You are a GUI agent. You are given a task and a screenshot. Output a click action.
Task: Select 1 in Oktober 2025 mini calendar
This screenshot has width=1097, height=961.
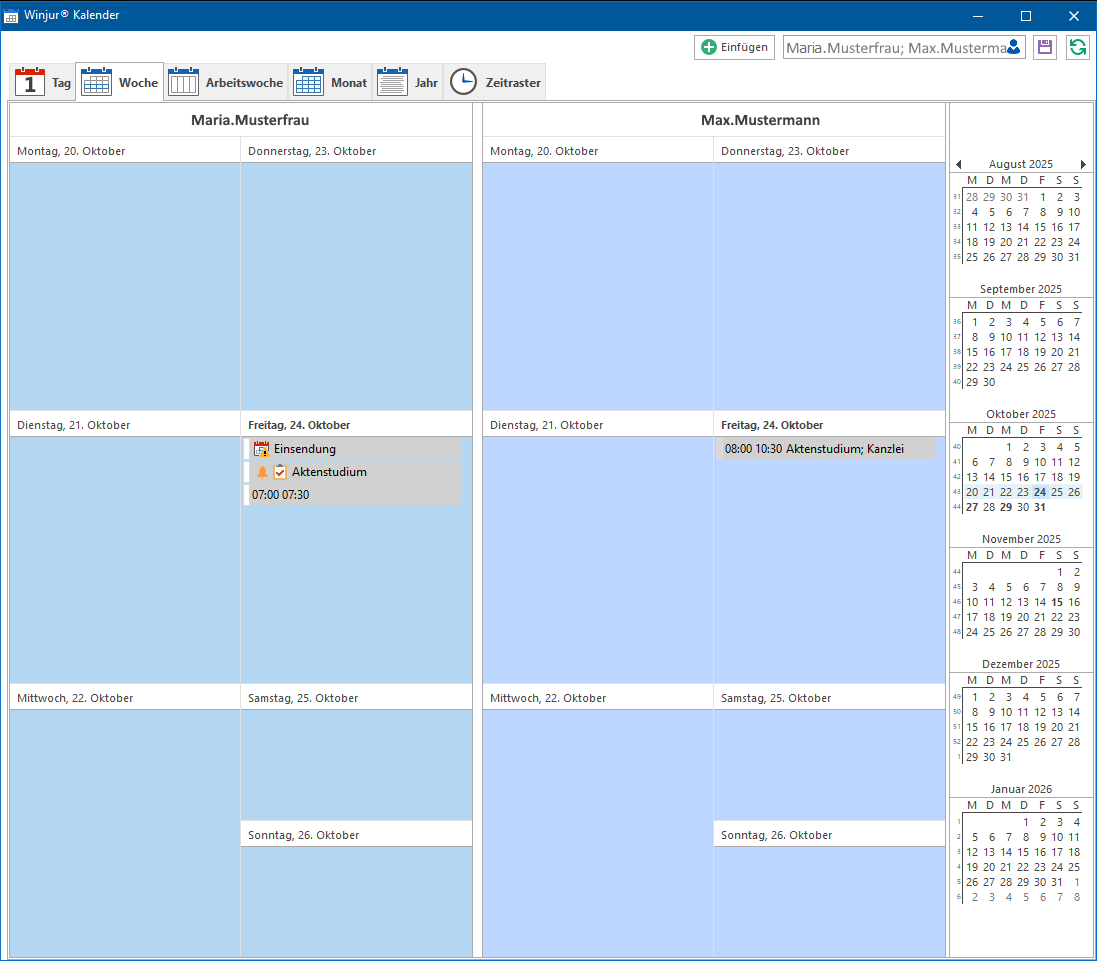1008,447
